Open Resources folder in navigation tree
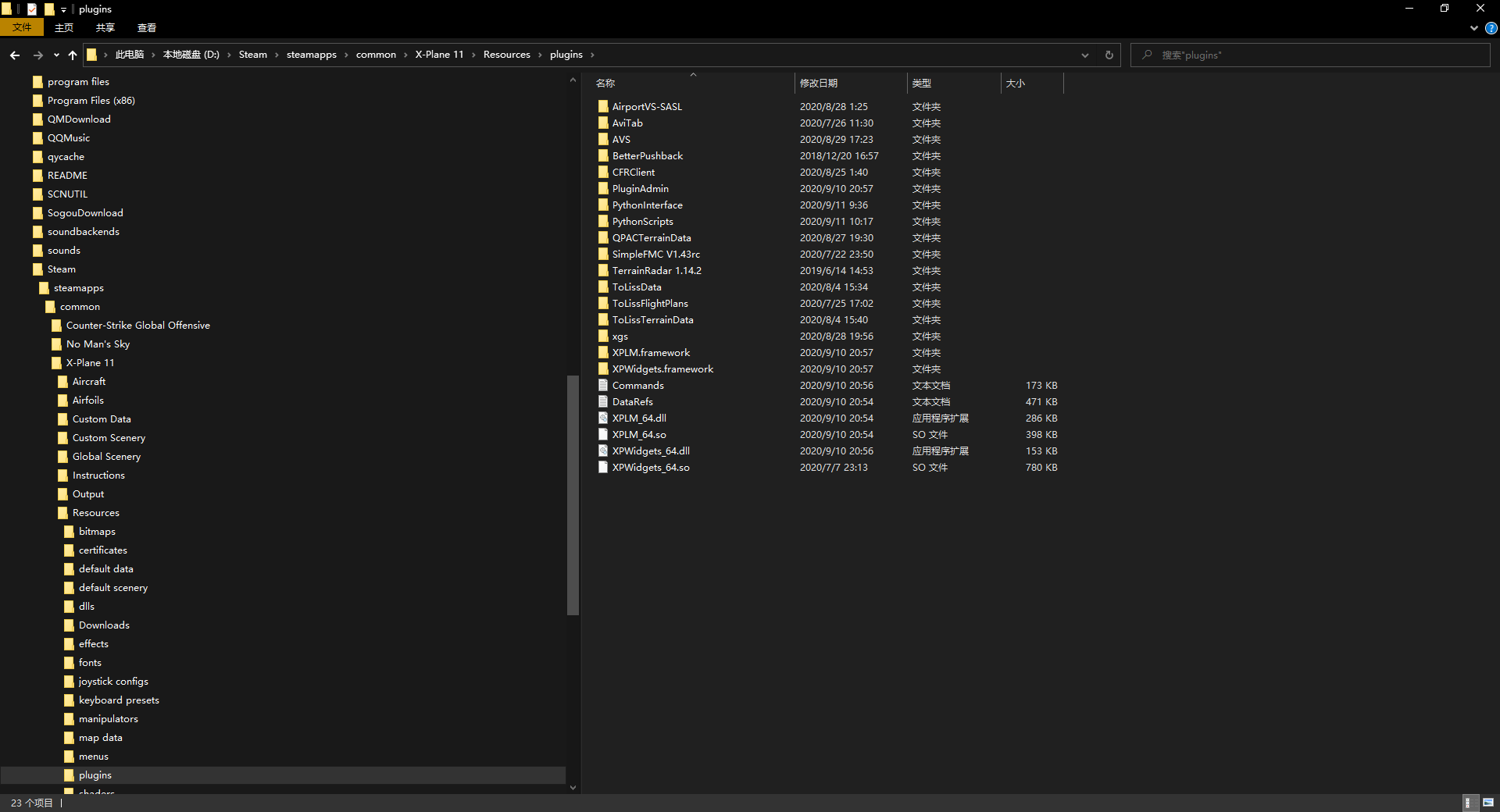The width and height of the screenshot is (1500, 812). (96, 512)
